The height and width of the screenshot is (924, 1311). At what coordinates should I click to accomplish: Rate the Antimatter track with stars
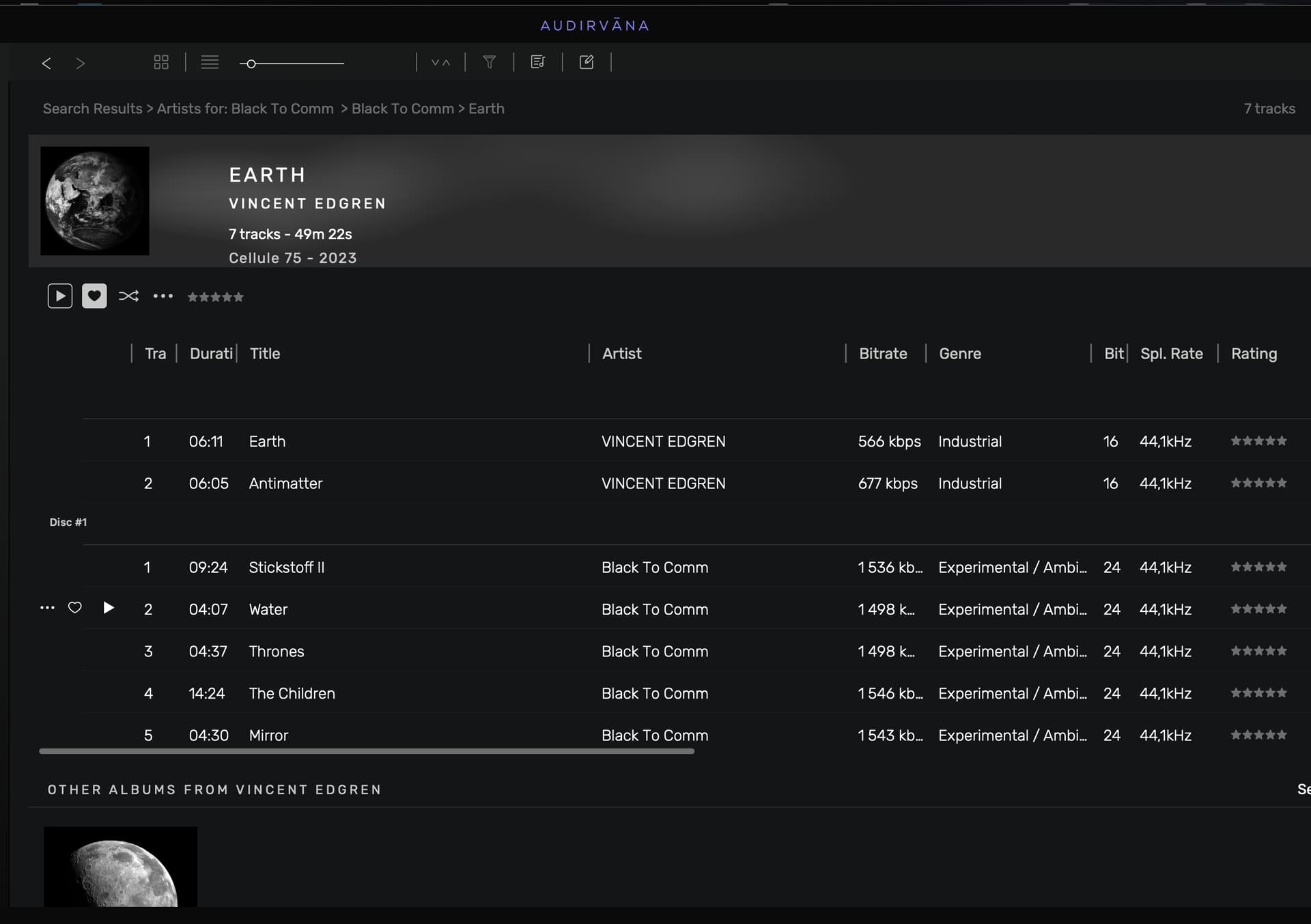tap(1258, 483)
